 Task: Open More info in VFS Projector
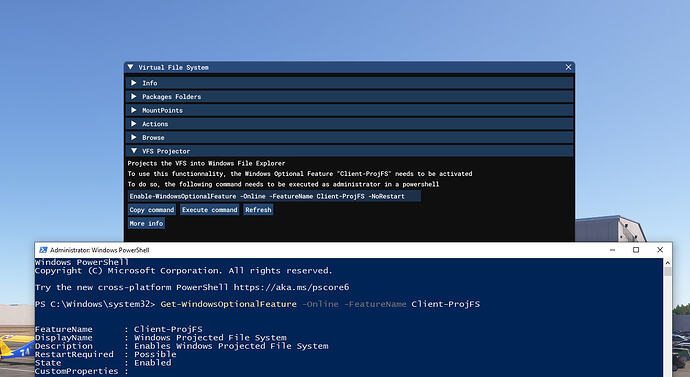click(x=147, y=223)
